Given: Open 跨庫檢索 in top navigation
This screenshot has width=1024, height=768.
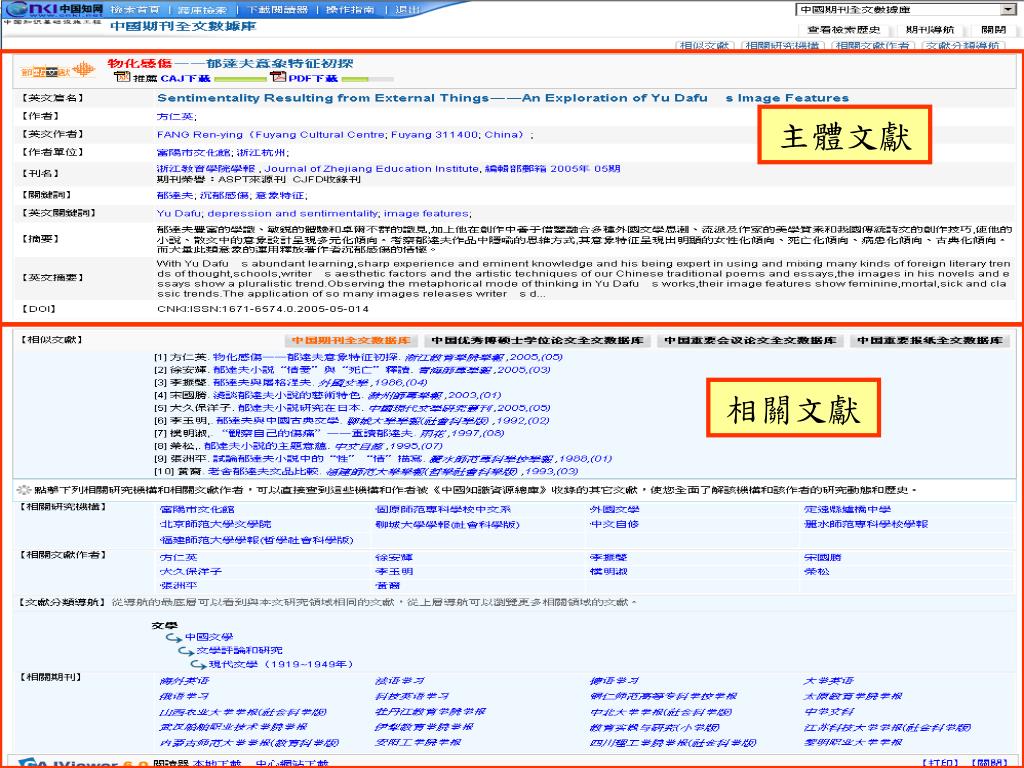Looking at the screenshot, I should click(x=202, y=10).
